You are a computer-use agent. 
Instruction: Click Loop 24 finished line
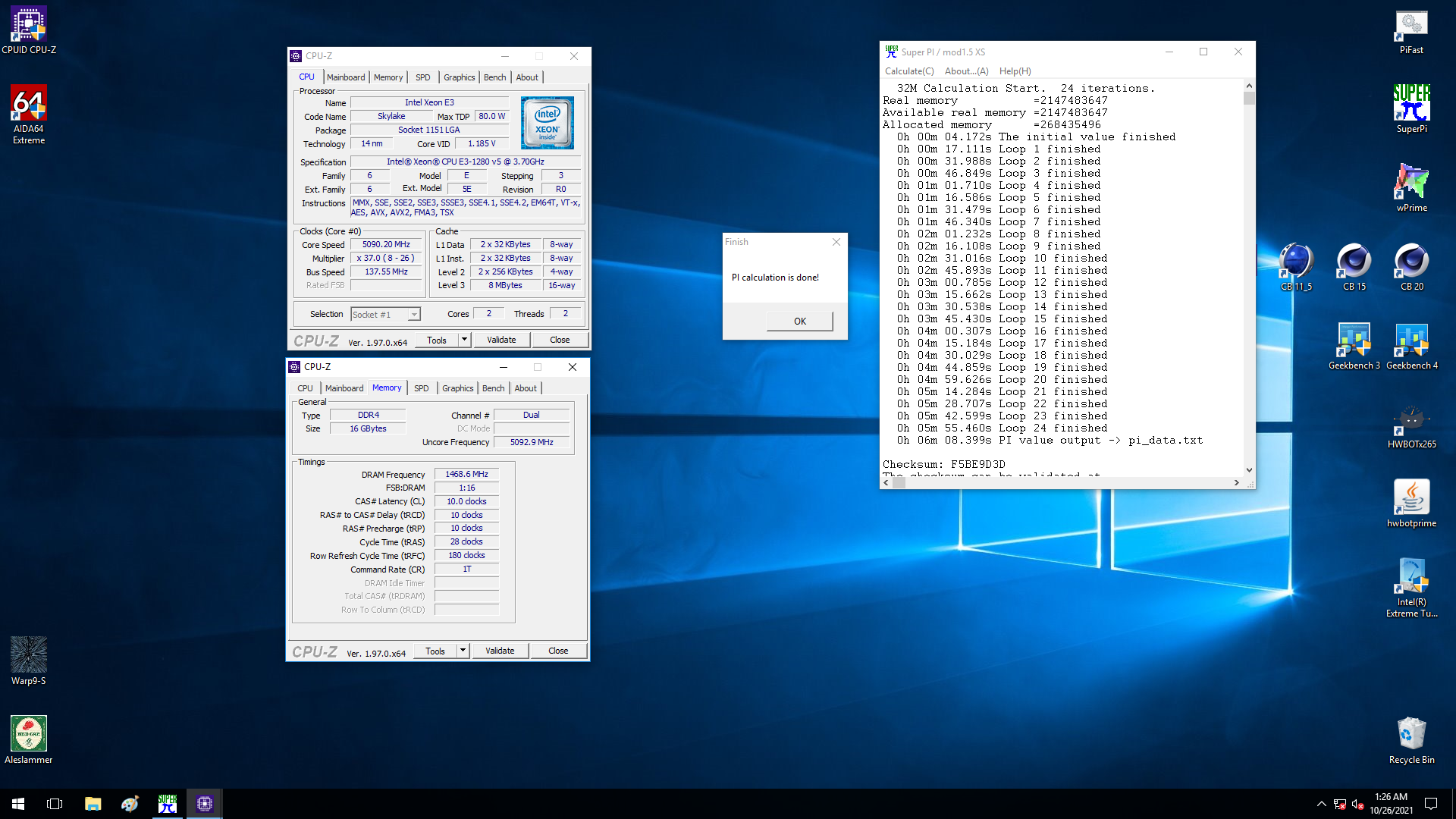coord(1002,428)
